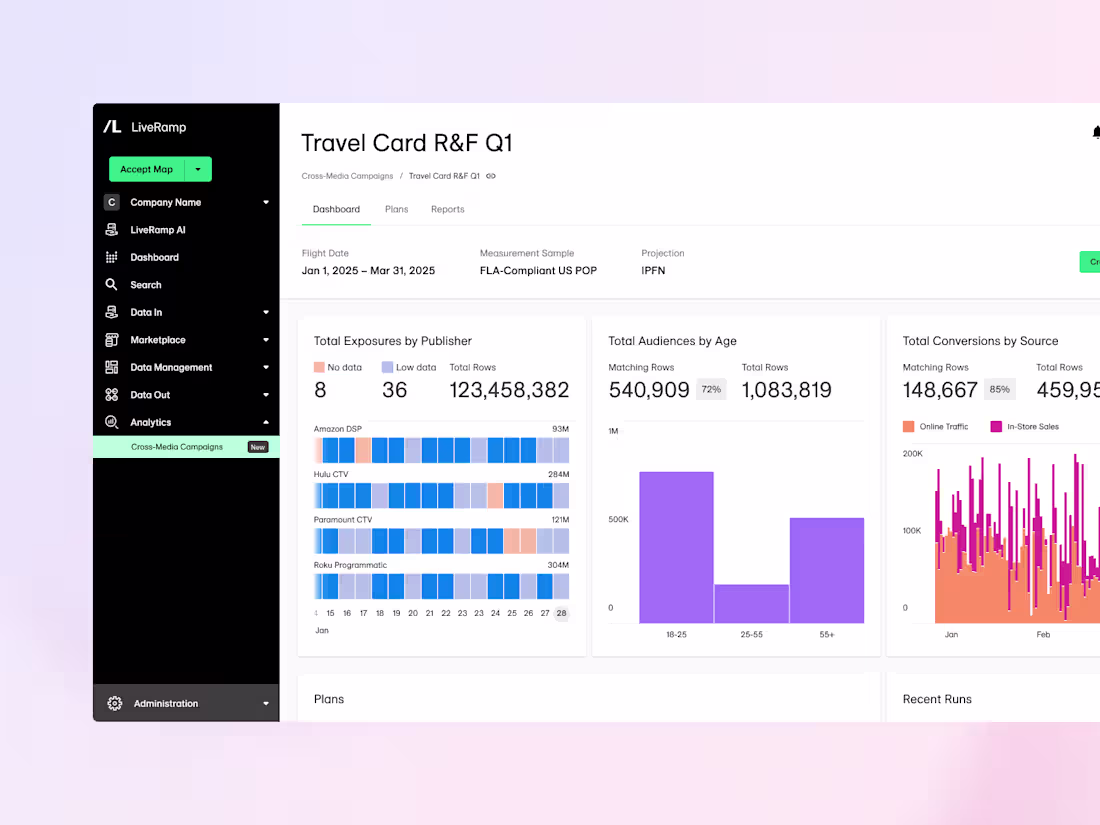
Task: Click the 284M Hulu CTV total
Action: click(x=558, y=474)
